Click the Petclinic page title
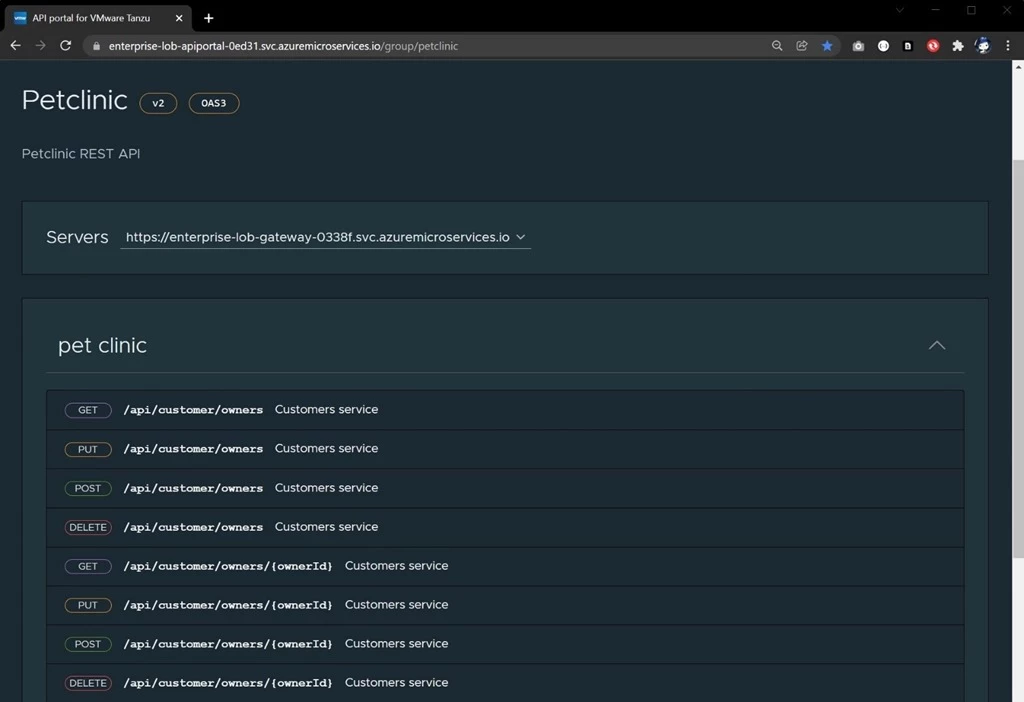The height and width of the screenshot is (702, 1024). click(x=74, y=101)
